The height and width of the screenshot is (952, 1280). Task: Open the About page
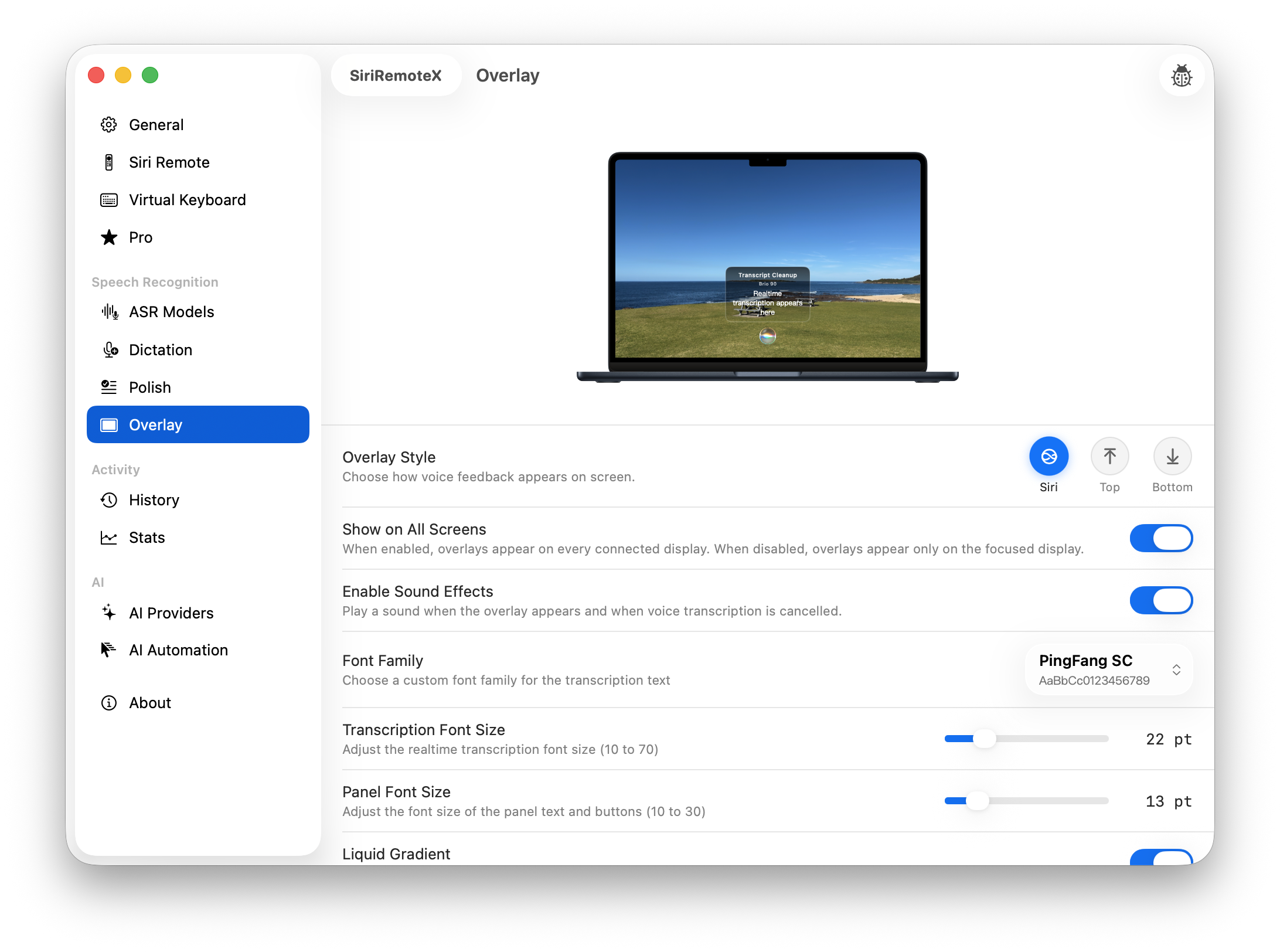point(198,703)
